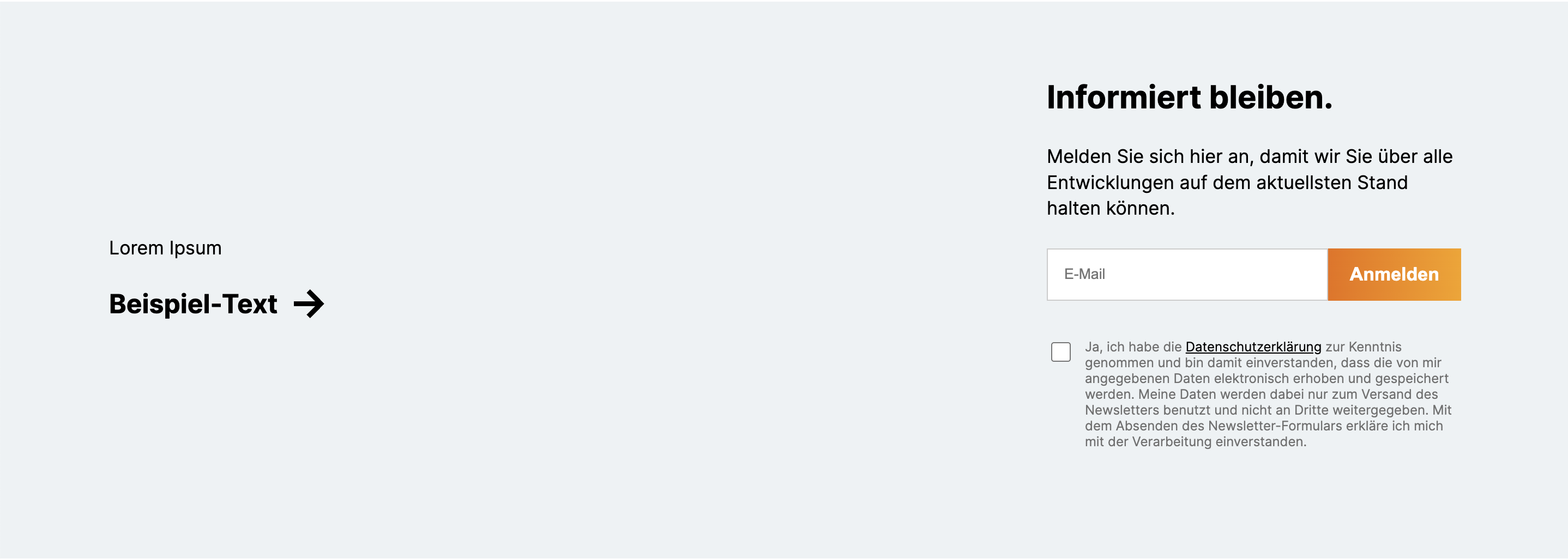
Task: Click the word 'Anmelden' on the button
Action: [1394, 275]
